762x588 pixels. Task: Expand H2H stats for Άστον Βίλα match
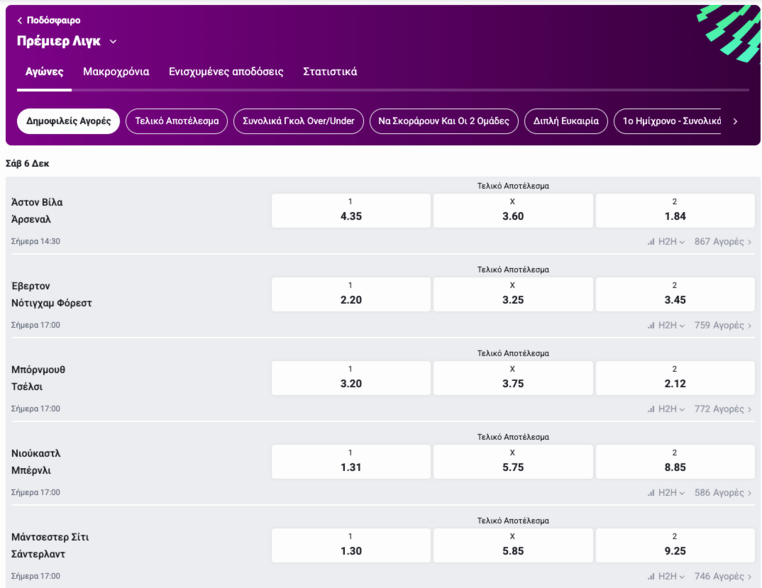click(665, 241)
